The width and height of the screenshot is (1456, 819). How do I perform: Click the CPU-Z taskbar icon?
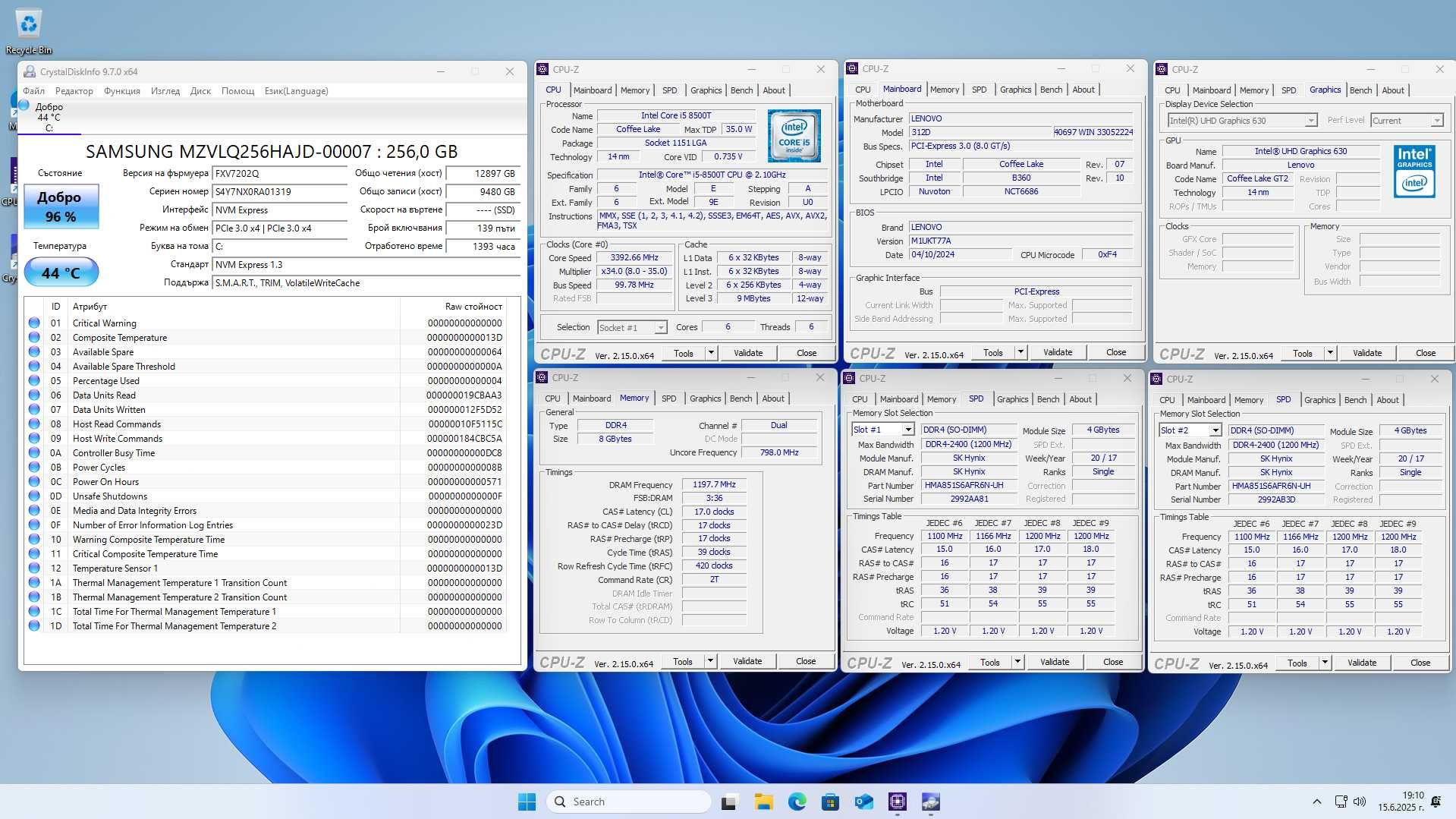click(x=898, y=802)
